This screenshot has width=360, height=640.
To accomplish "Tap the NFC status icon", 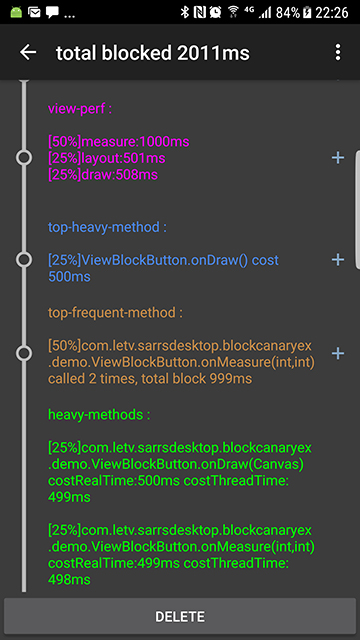I will (x=200, y=12).
